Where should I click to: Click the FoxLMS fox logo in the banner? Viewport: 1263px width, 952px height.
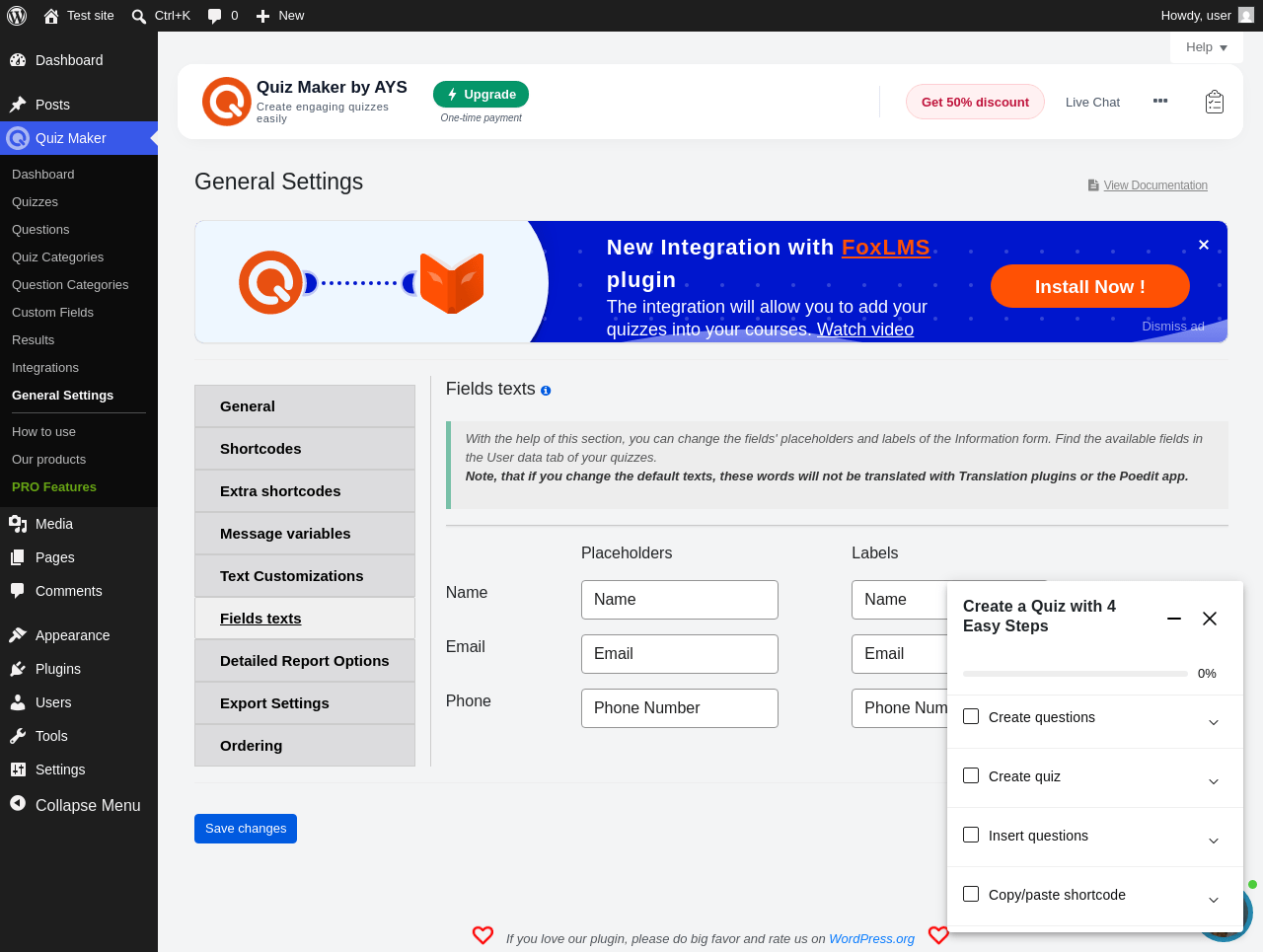point(452,282)
